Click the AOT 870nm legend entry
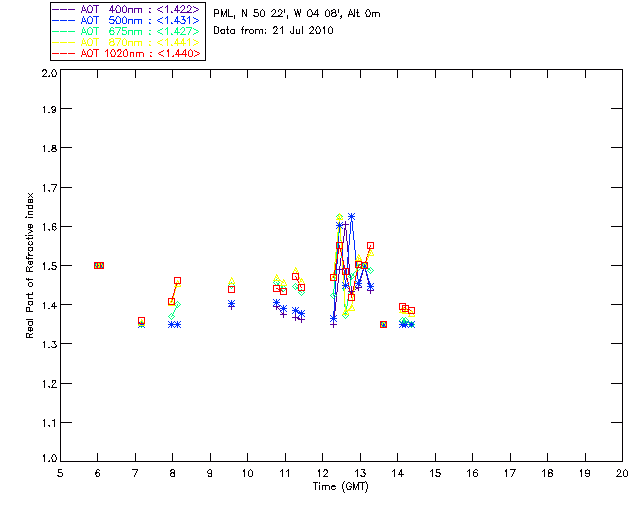Screen dimensions: 640x512 (x=126, y=42)
